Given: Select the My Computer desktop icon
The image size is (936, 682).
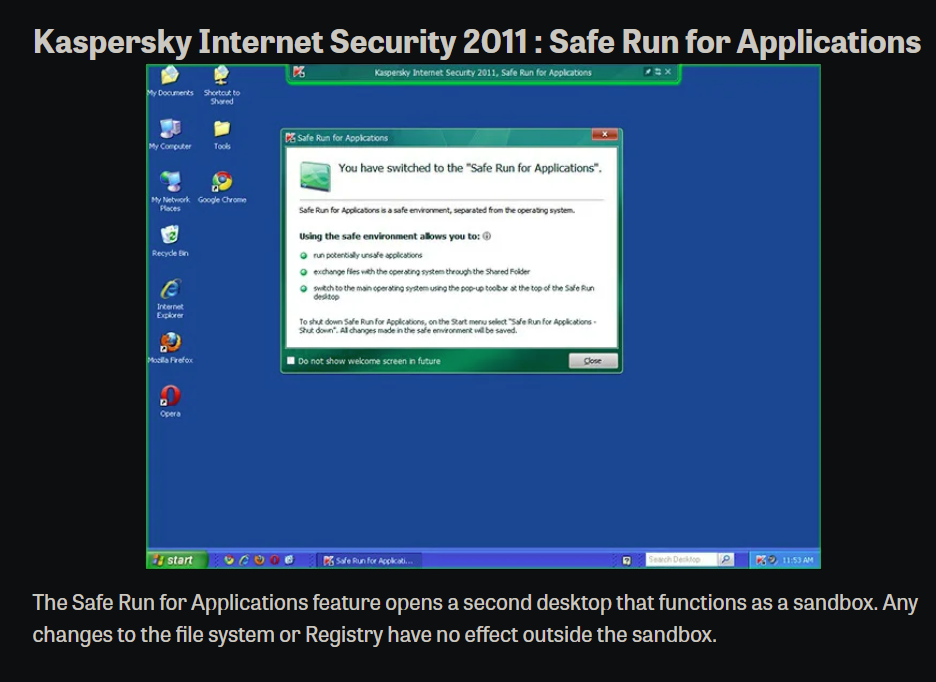Looking at the screenshot, I should tap(170, 134).
